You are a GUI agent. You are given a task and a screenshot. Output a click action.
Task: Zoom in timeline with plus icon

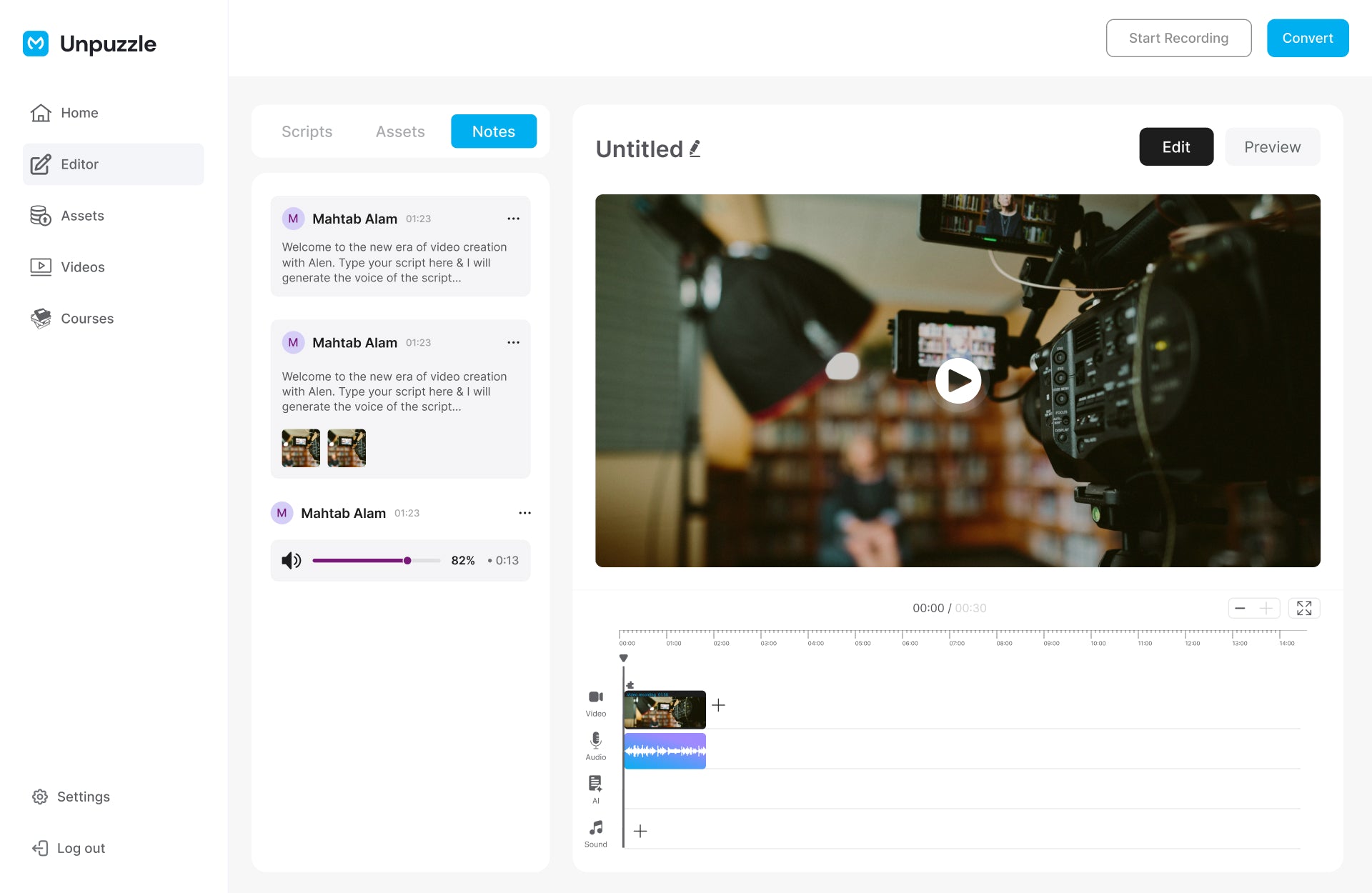pos(1266,608)
